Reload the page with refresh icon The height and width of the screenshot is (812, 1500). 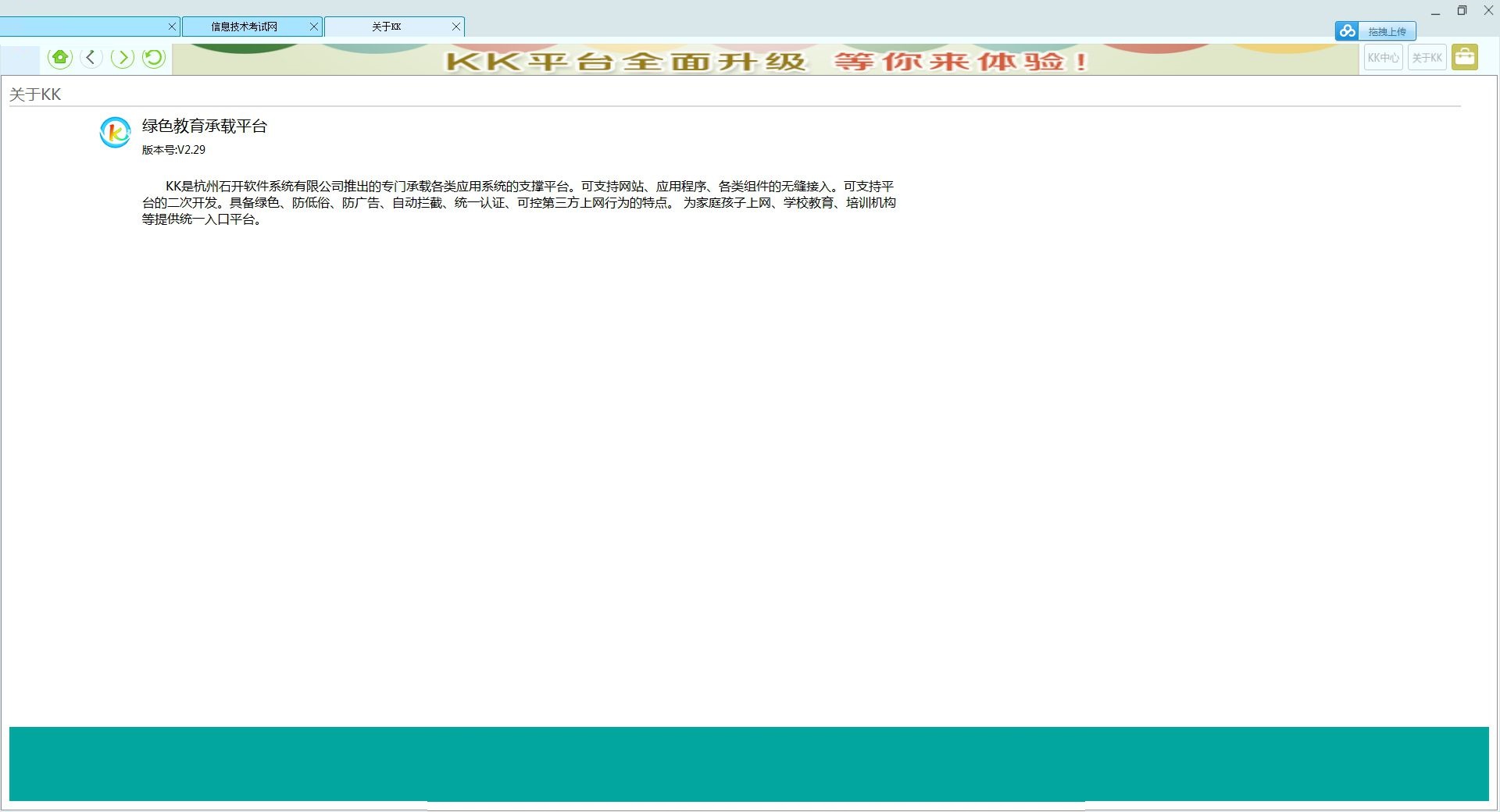coord(154,58)
